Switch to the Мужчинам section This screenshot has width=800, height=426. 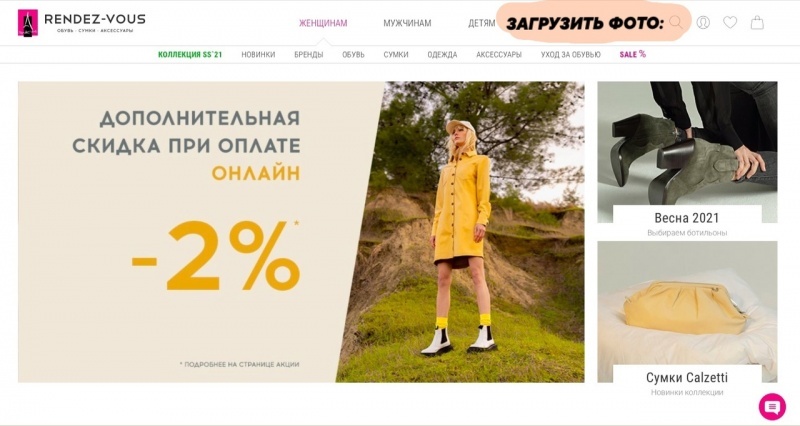point(407,23)
